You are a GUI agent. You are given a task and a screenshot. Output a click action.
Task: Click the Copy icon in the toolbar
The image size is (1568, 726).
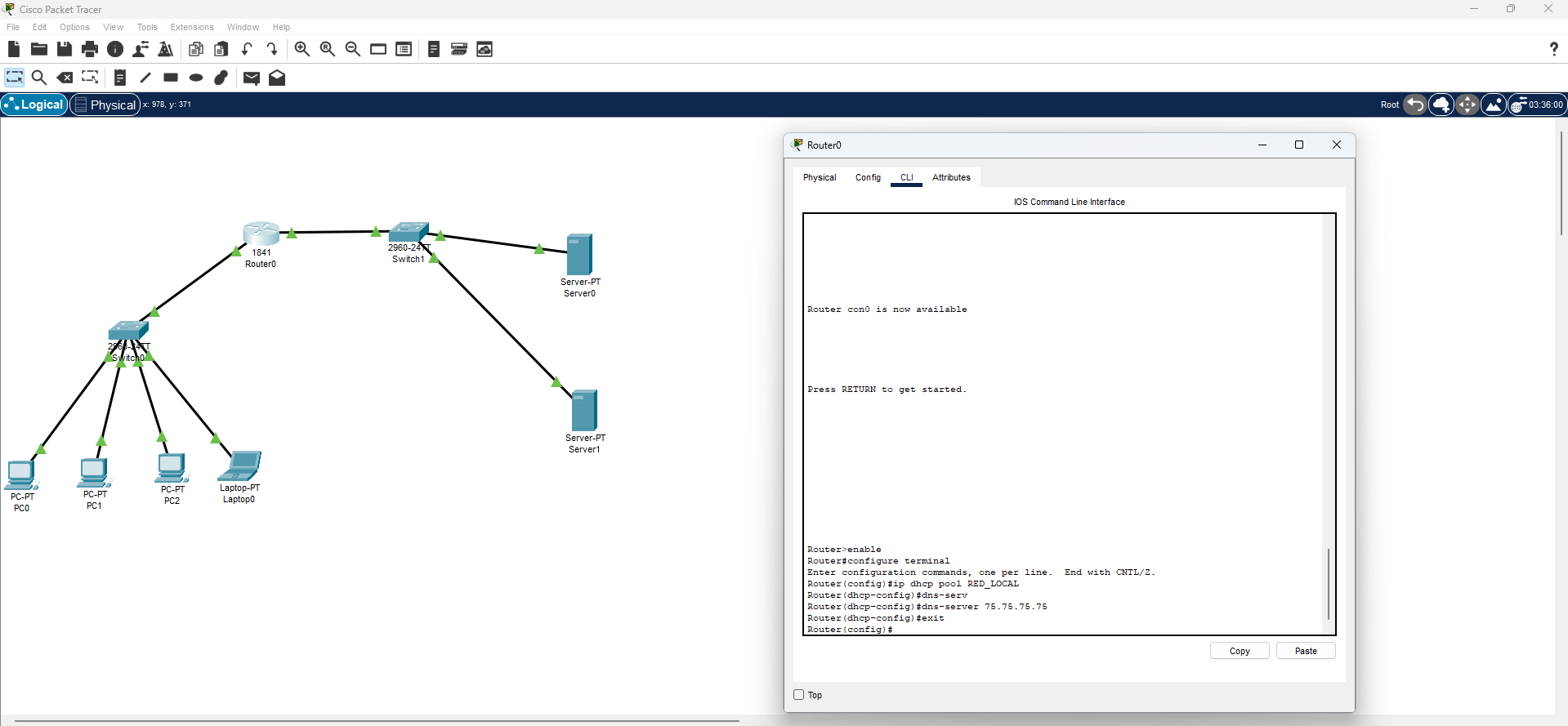(x=196, y=49)
